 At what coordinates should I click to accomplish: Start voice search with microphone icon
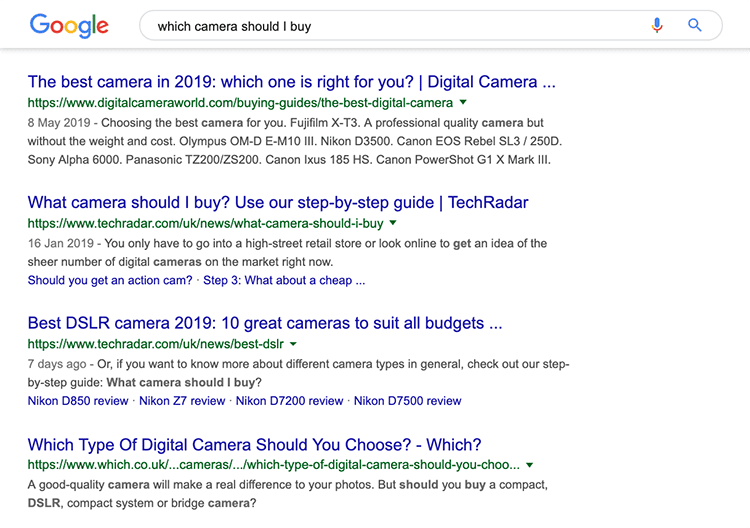coord(657,25)
